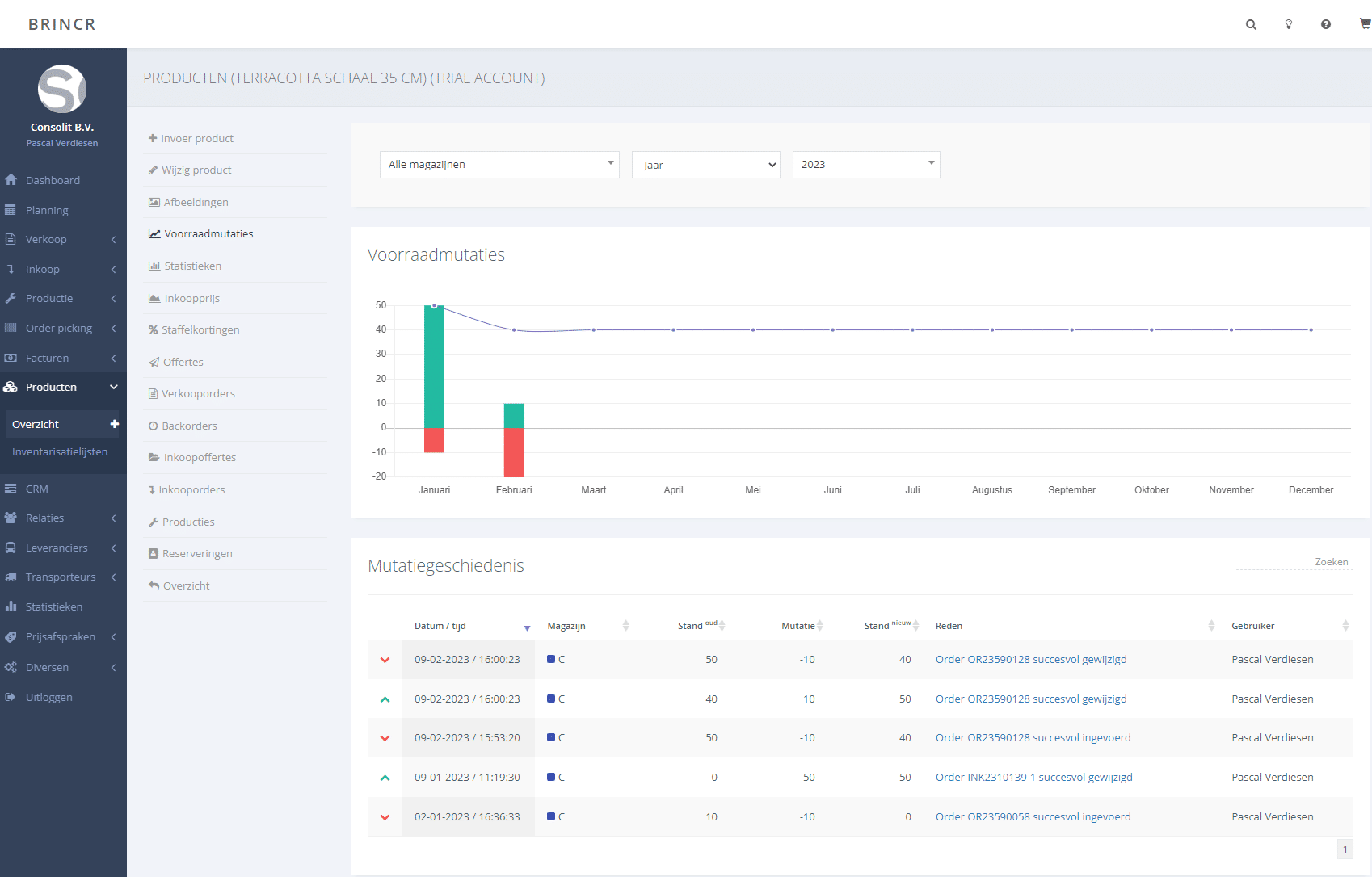Open Statistieken in the product submenu
This screenshot has height=877, width=1372.
[192, 266]
